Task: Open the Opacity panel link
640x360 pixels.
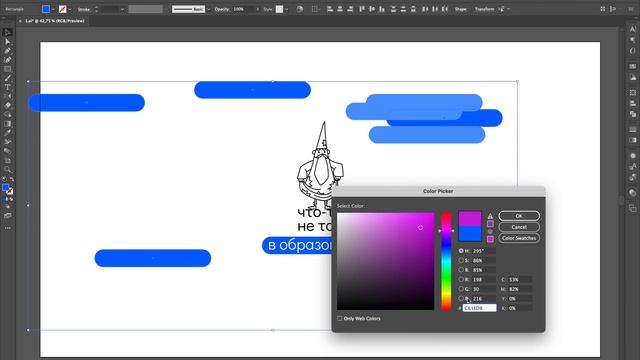Action: point(222,9)
